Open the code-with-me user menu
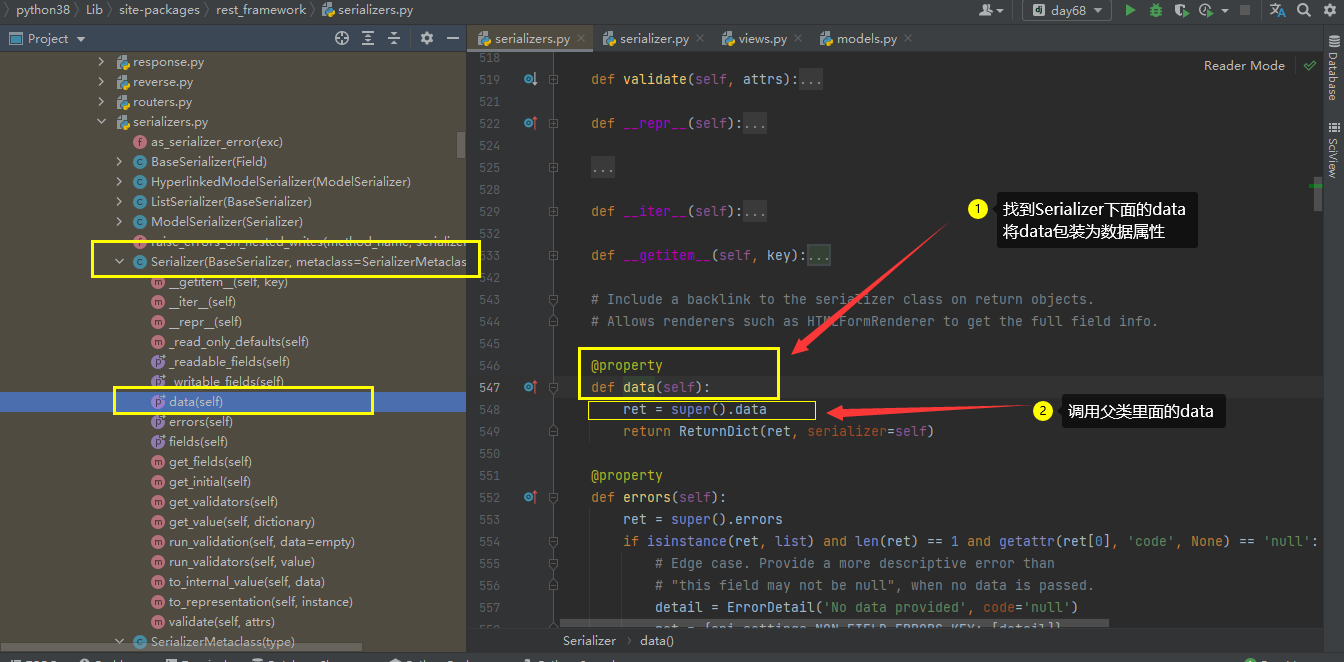1344x662 pixels. coord(992,10)
